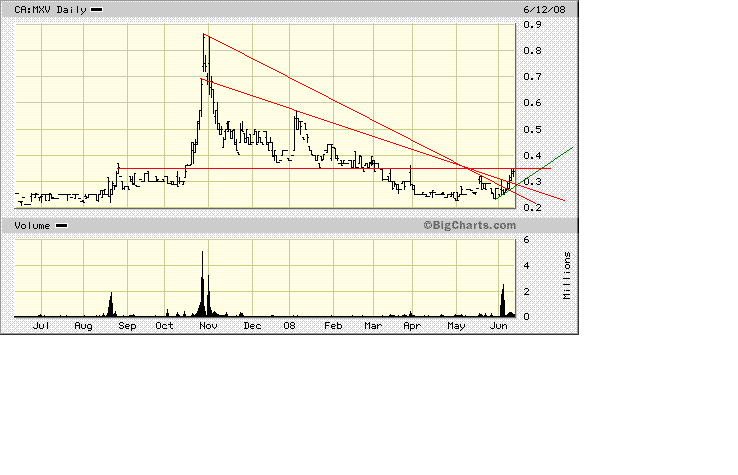The height and width of the screenshot is (475, 738).
Task: Click the Apr month label
Action: click(x=412, y=326)
